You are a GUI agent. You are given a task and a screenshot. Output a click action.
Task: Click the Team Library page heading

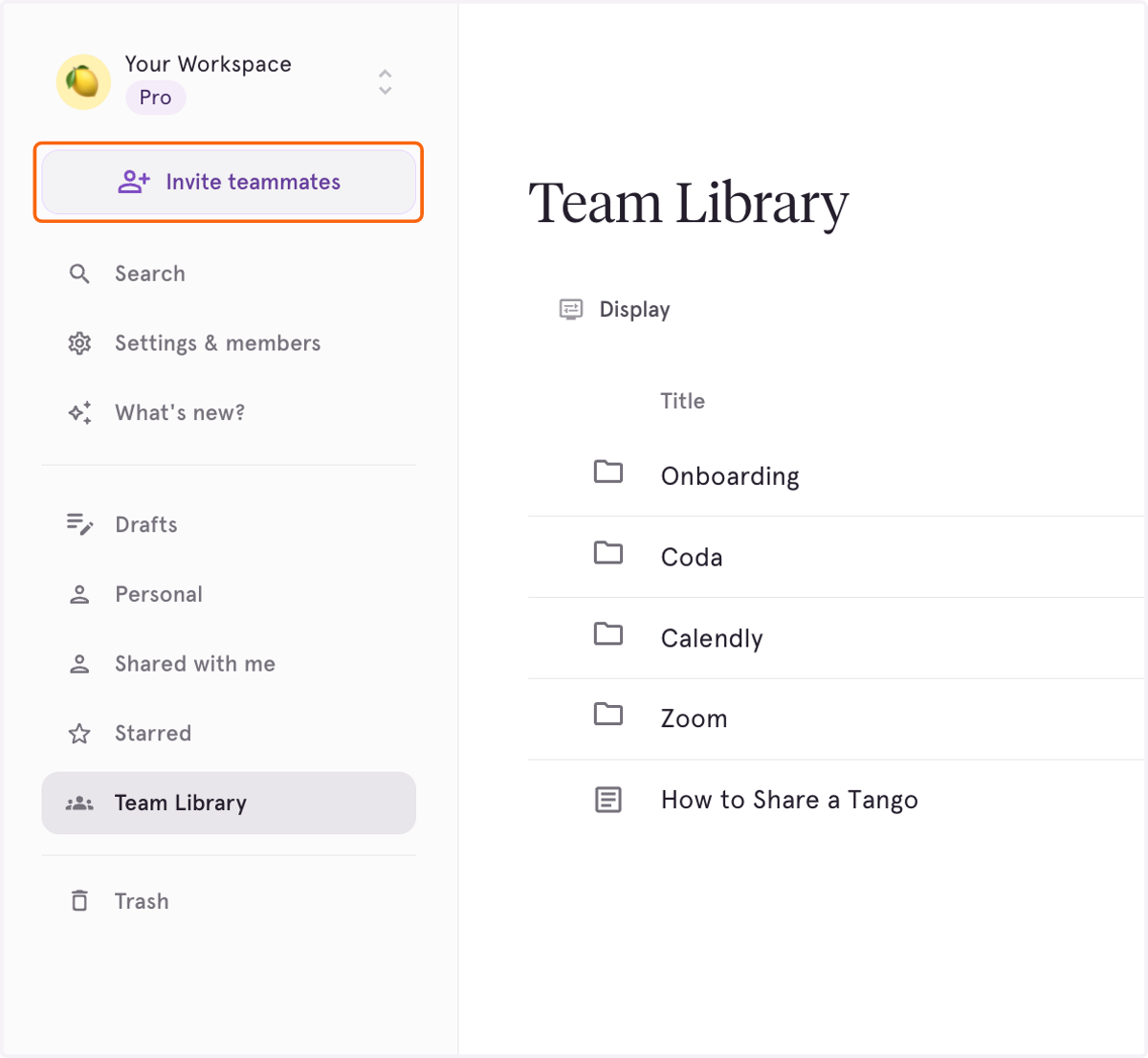pos(689,204)
